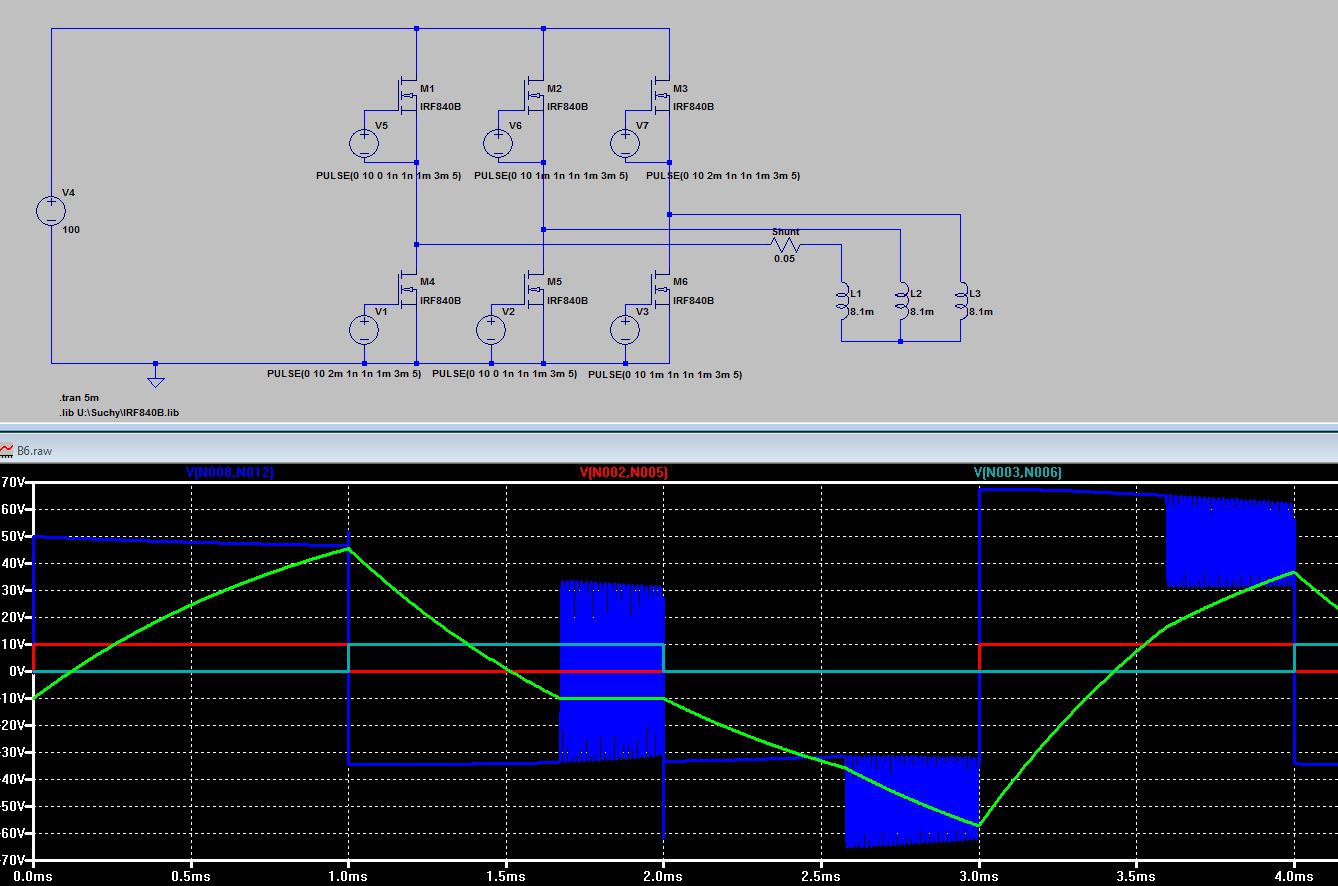Click the ground symbol
The width and height of the screenshot is (1338, 886).
(x=155, y=380)
